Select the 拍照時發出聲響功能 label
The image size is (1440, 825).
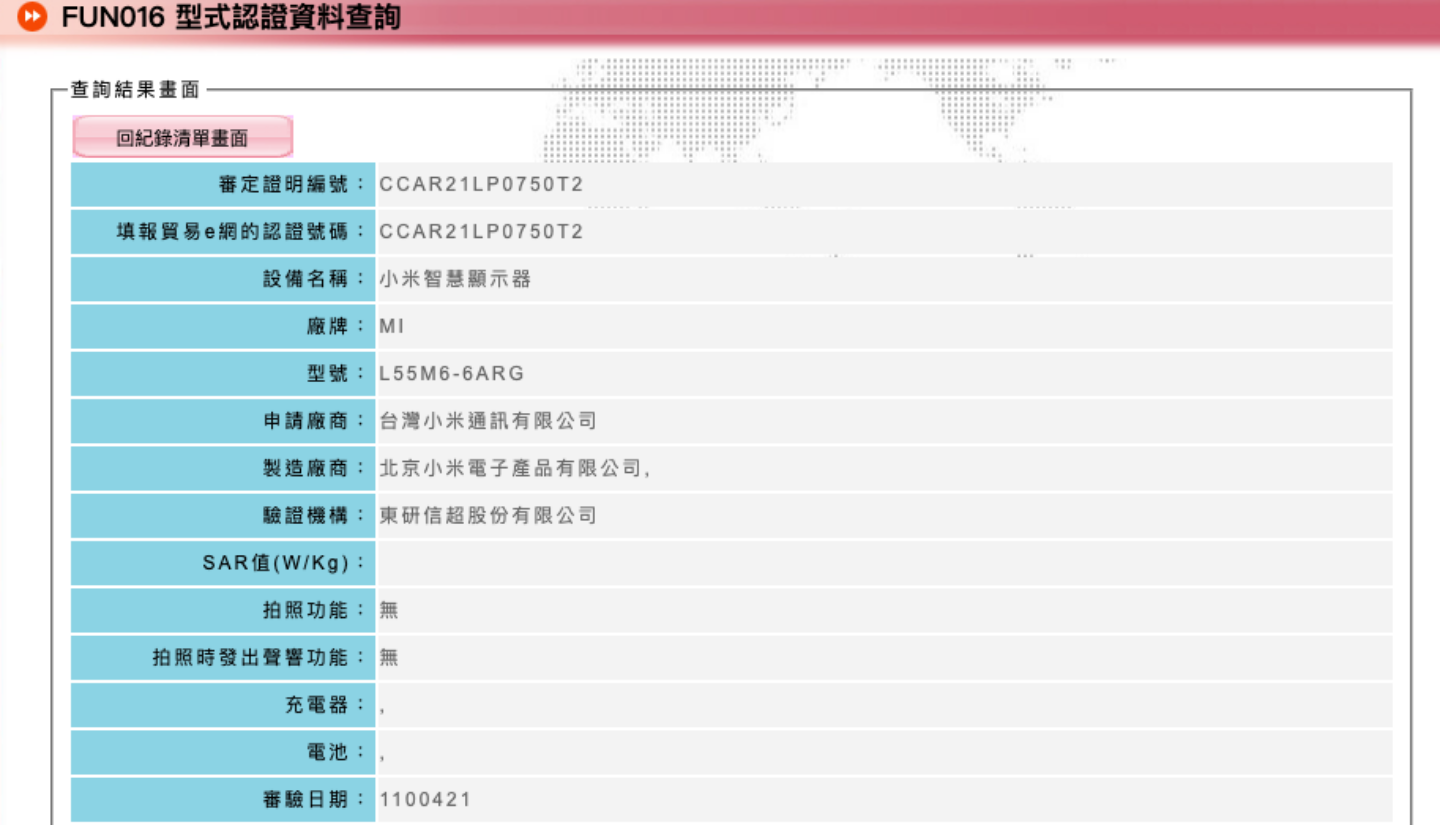point(259,657)
